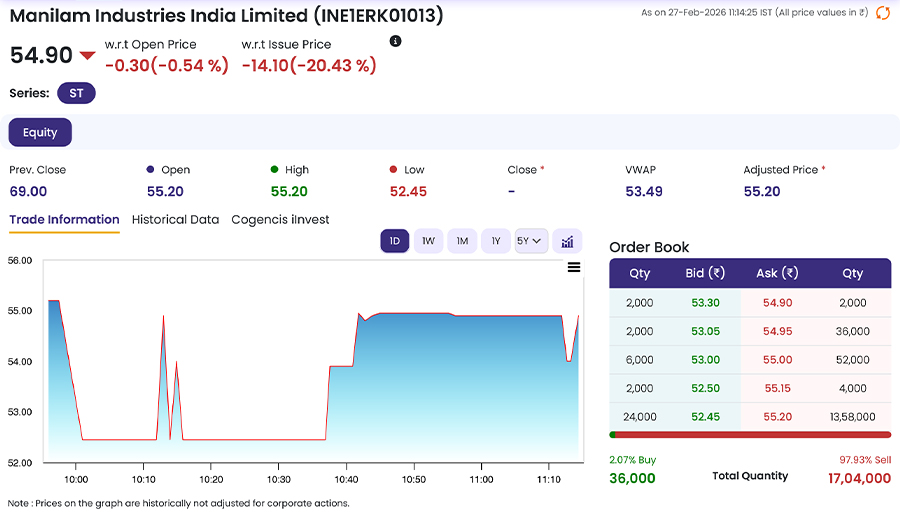Viewport: 900px width, 515px height.
Task: Click the 2.07% Buy label
Action: (x=633, y=460)
